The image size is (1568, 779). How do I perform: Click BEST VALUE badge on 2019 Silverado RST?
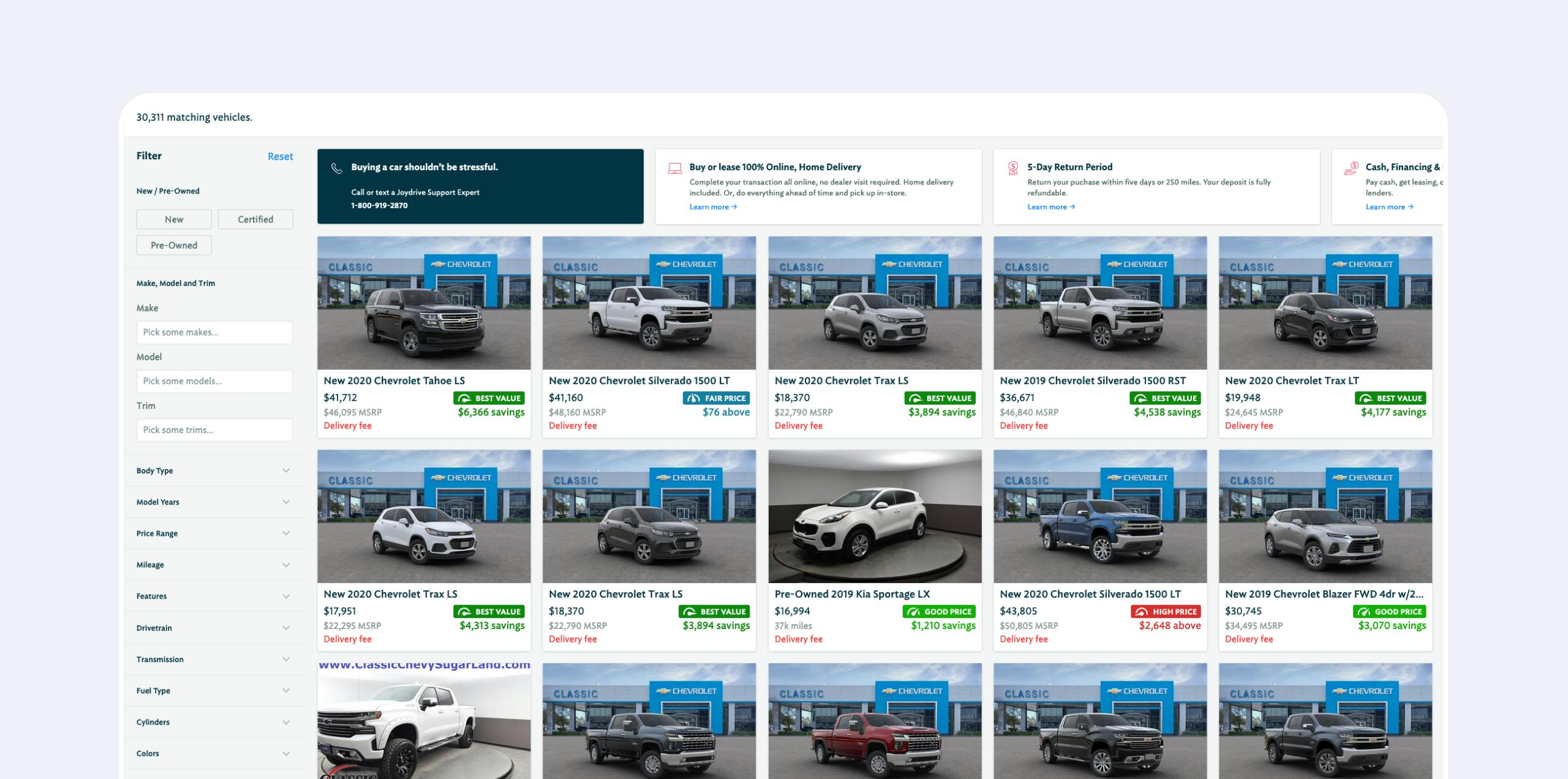(x=1165, y=398)
